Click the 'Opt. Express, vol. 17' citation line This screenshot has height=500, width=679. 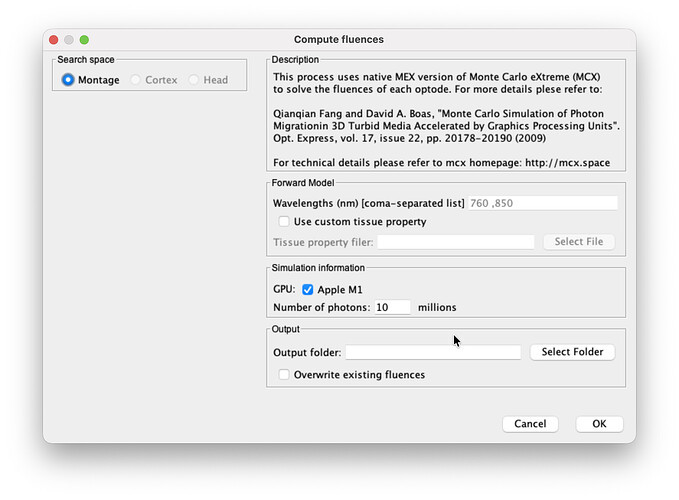pos(409,139)
